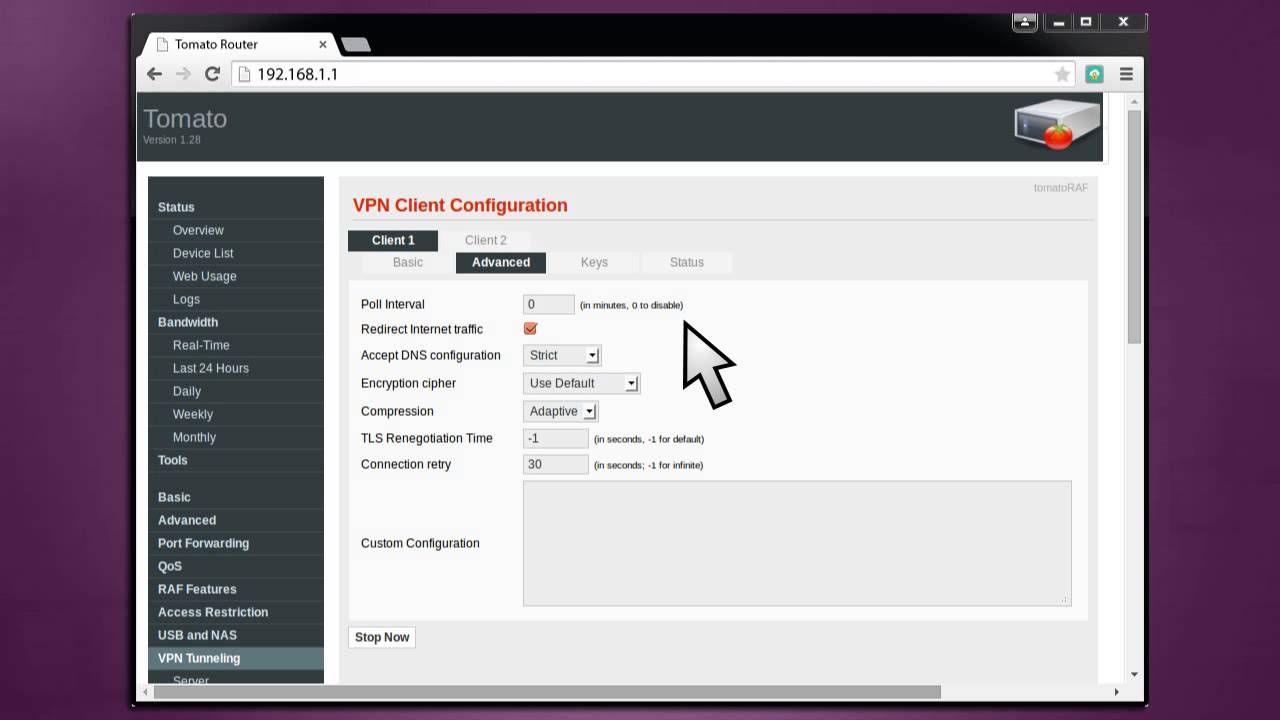Screen dimensions: 1280x720
Task: Click the Stop Now button
Action: (382, 637)
